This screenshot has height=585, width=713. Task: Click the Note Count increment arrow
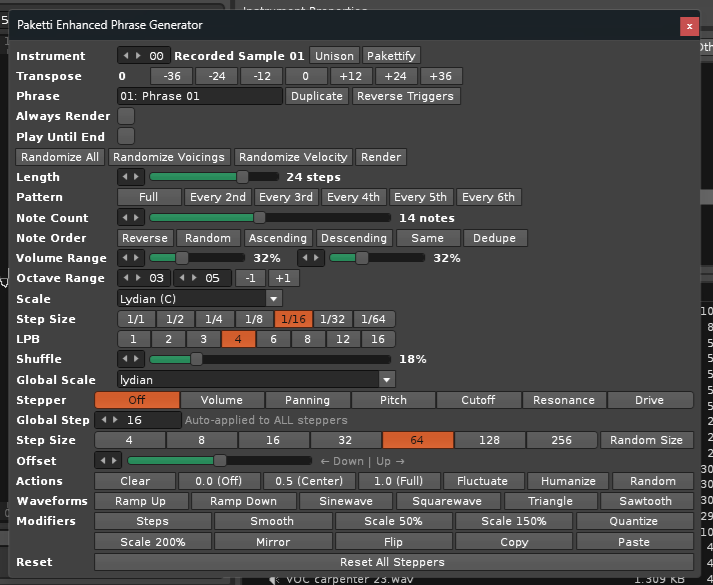pyautogui.click(x=136, y=218)
